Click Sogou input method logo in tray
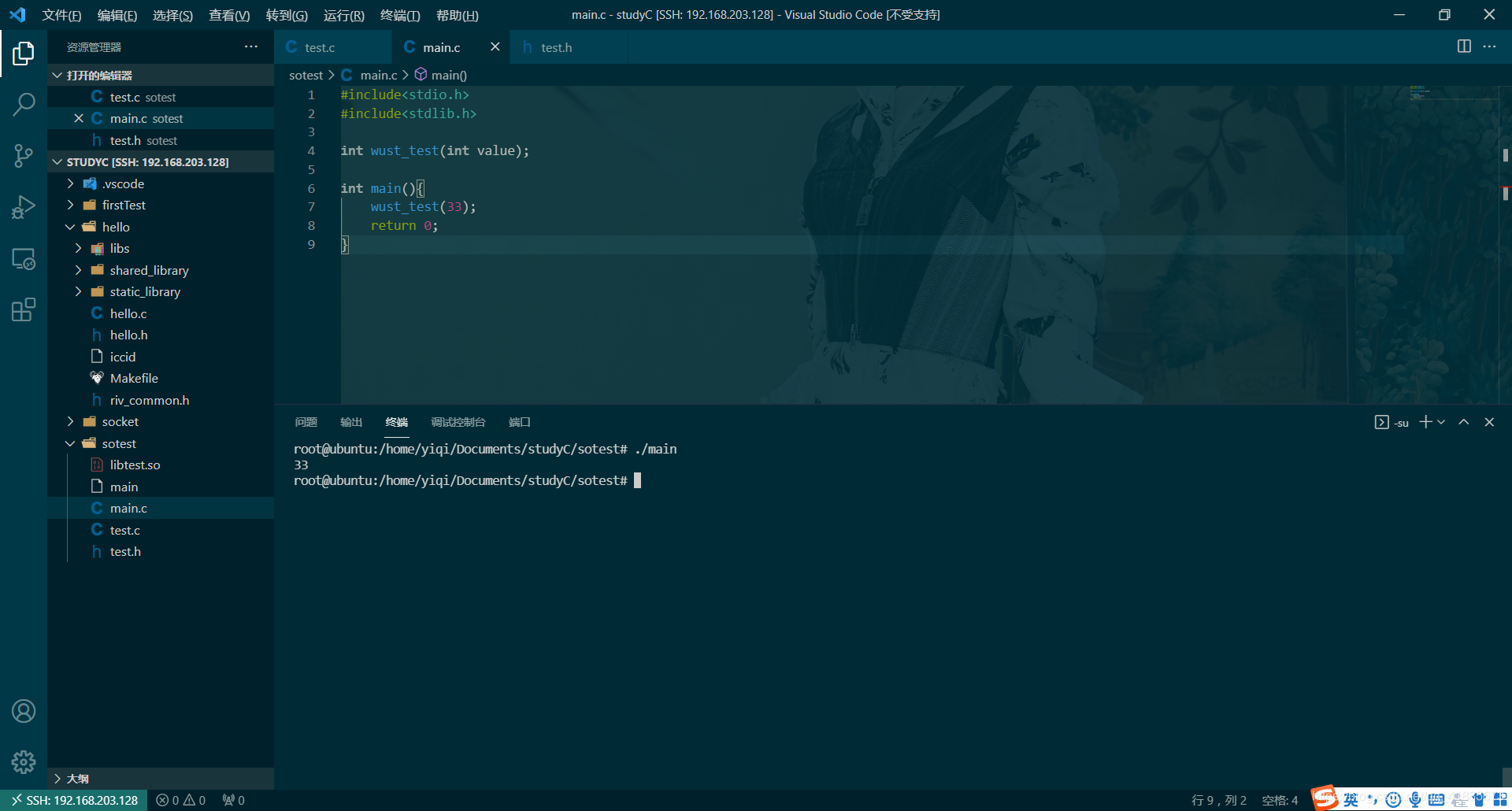 point(1325,798)
